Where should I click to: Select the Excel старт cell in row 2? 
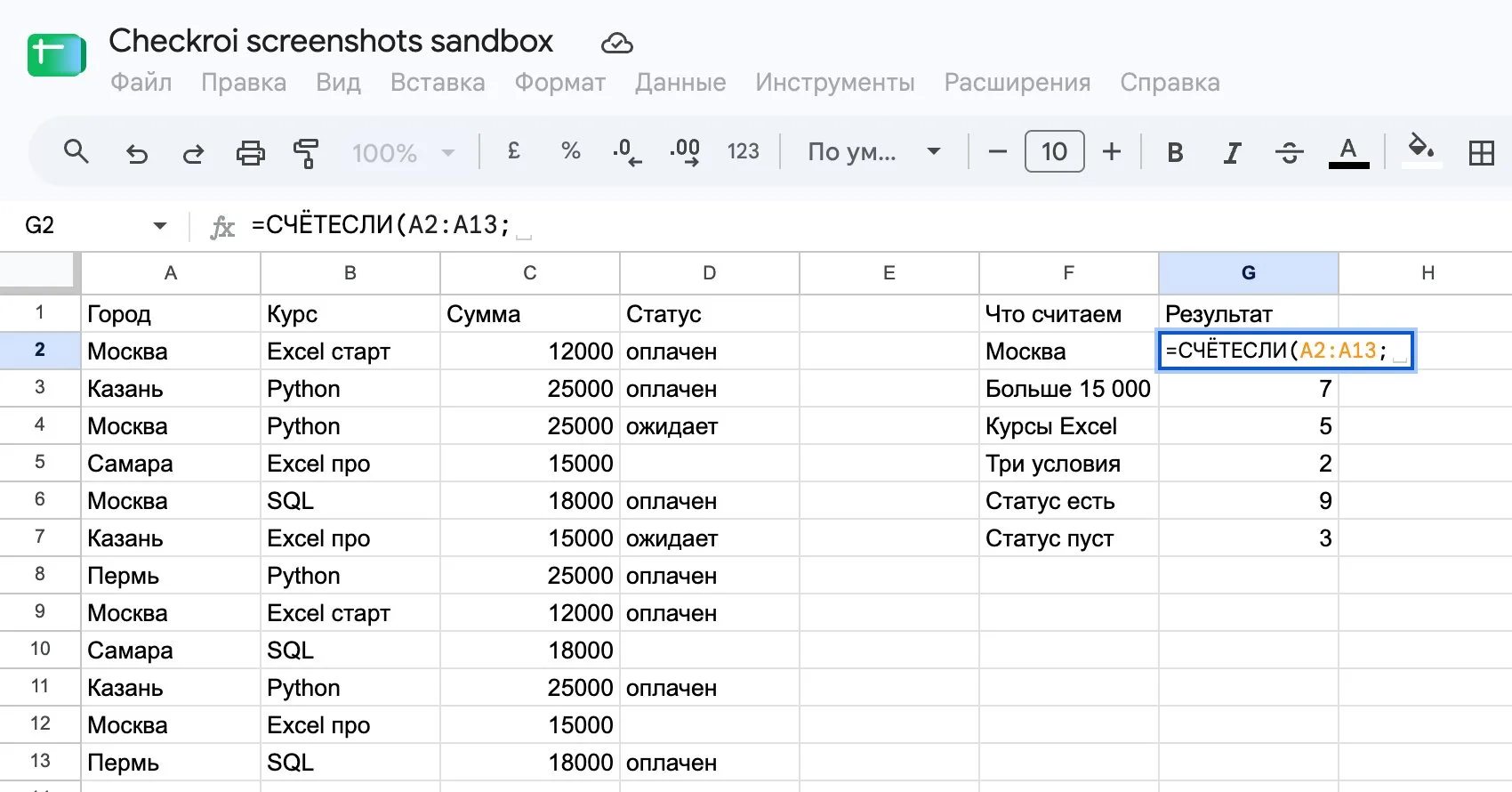click(350, 352)
